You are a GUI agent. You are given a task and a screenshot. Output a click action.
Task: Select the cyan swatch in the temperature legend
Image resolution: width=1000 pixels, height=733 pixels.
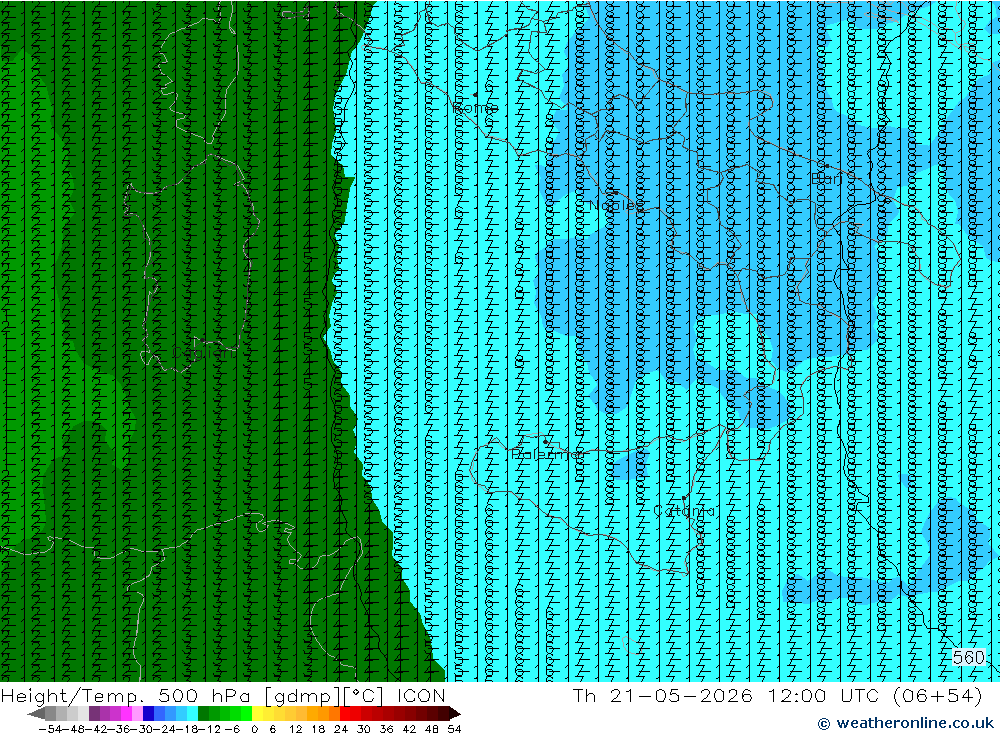(192, 713)
